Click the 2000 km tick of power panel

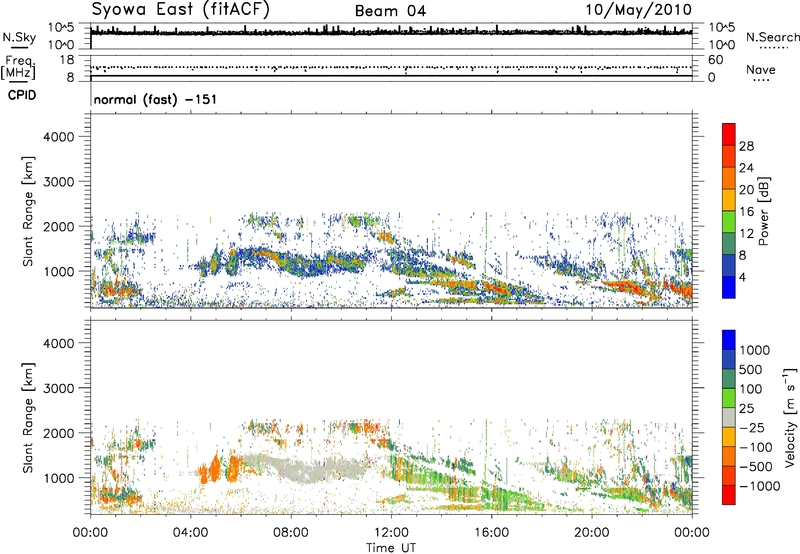point(59,226)
